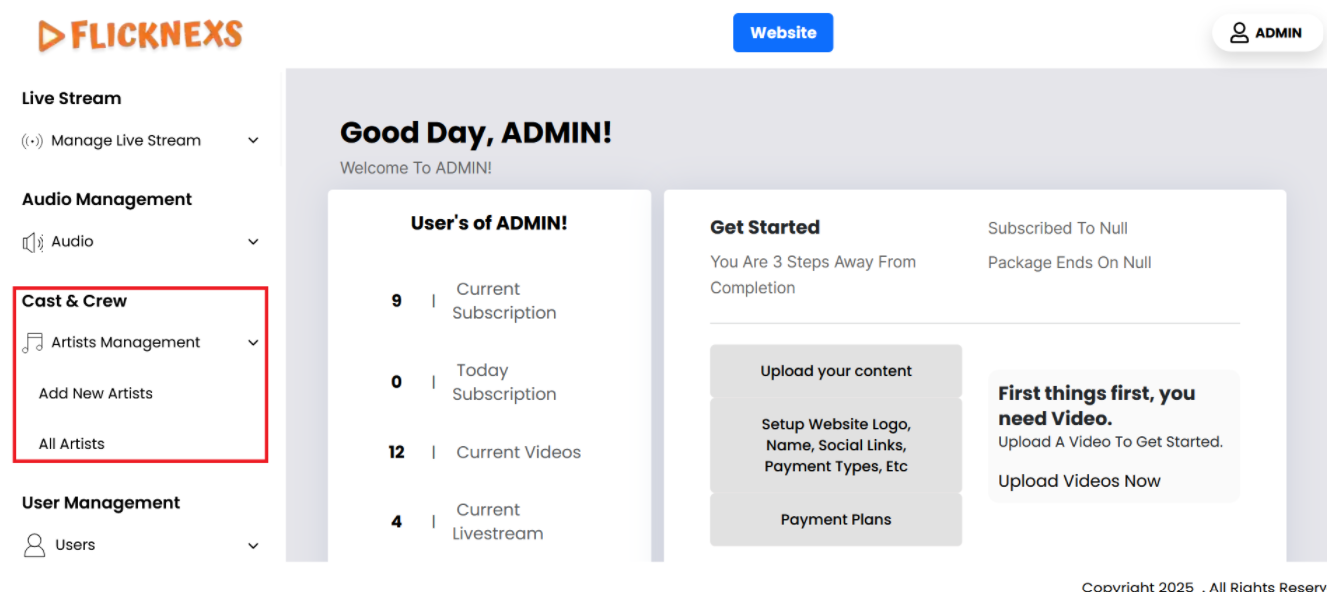
Task: Select Manage Live Stream menu item
Action: point(126,141)
